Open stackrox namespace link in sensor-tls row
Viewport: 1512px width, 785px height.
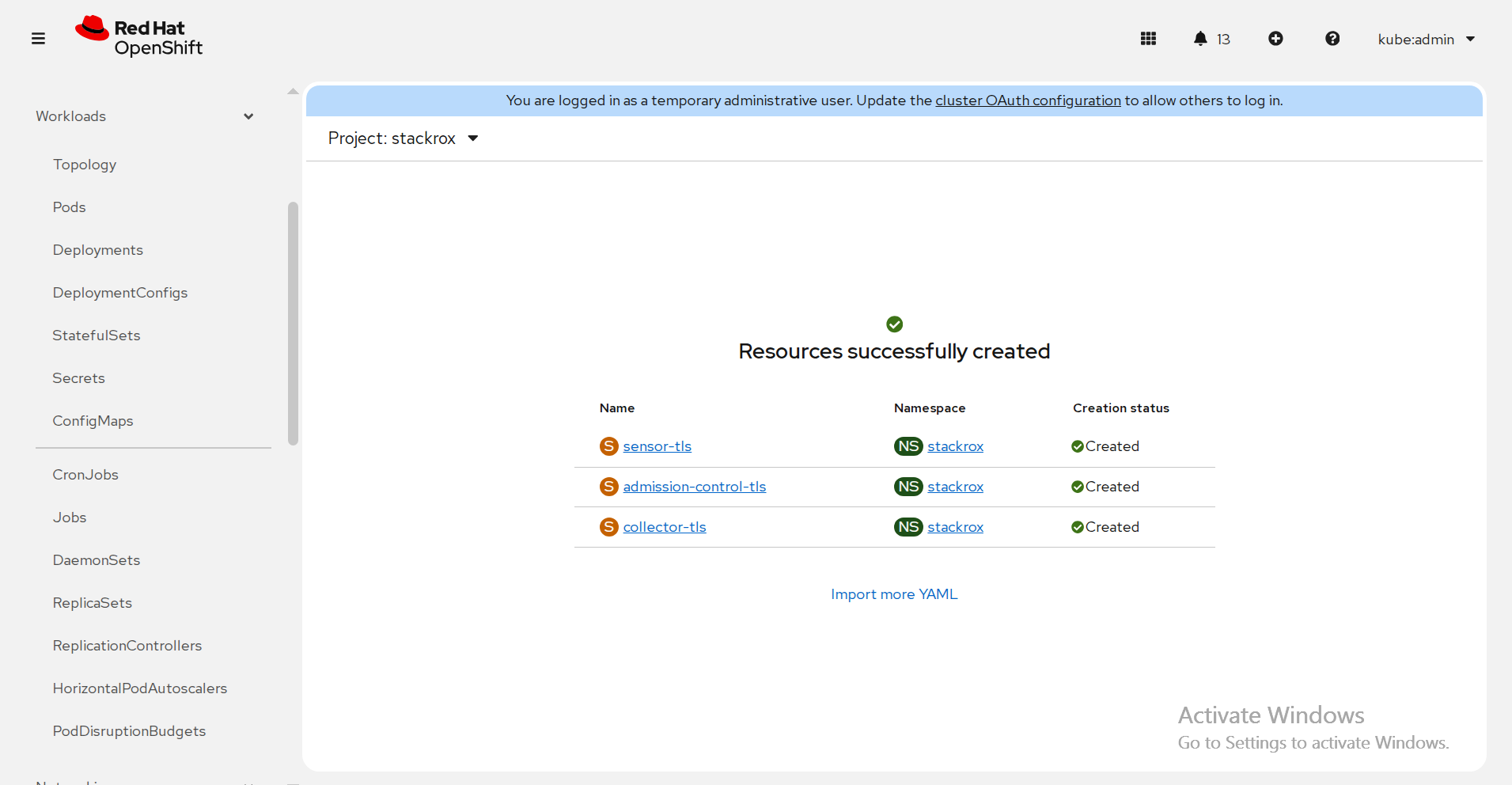pyautogui.click(x=955, y=446)
